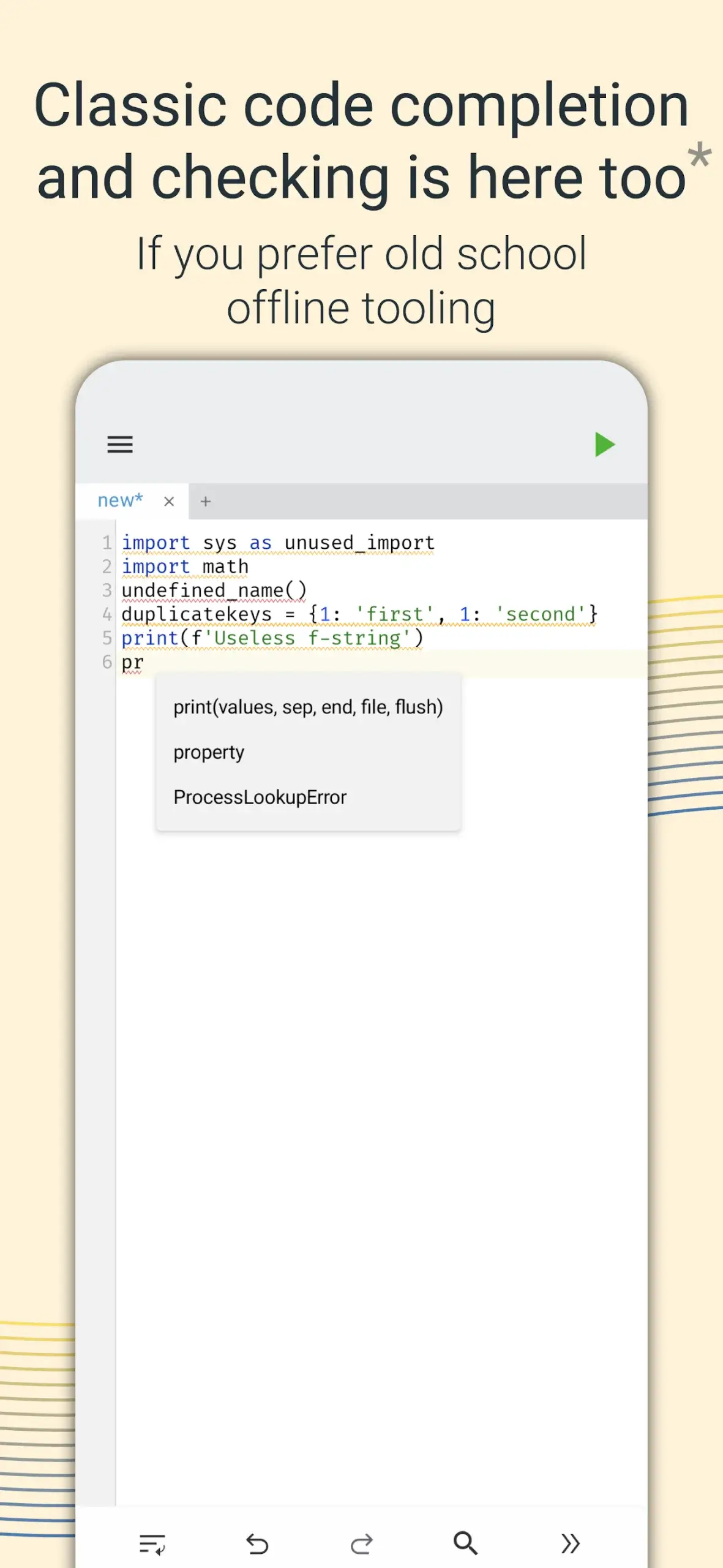Click on undefined_name() in line 3
This screenshot has height=1568, width=723.
(214, 590)
